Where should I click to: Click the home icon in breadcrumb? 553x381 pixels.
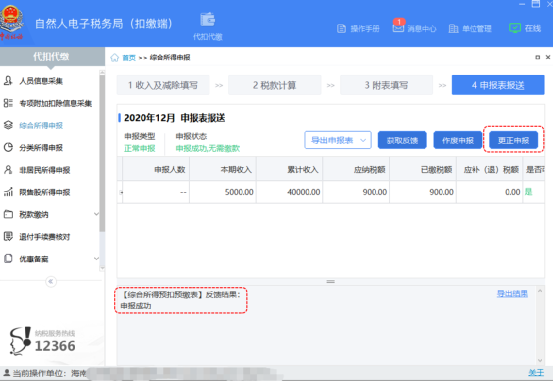coord(114,58)
